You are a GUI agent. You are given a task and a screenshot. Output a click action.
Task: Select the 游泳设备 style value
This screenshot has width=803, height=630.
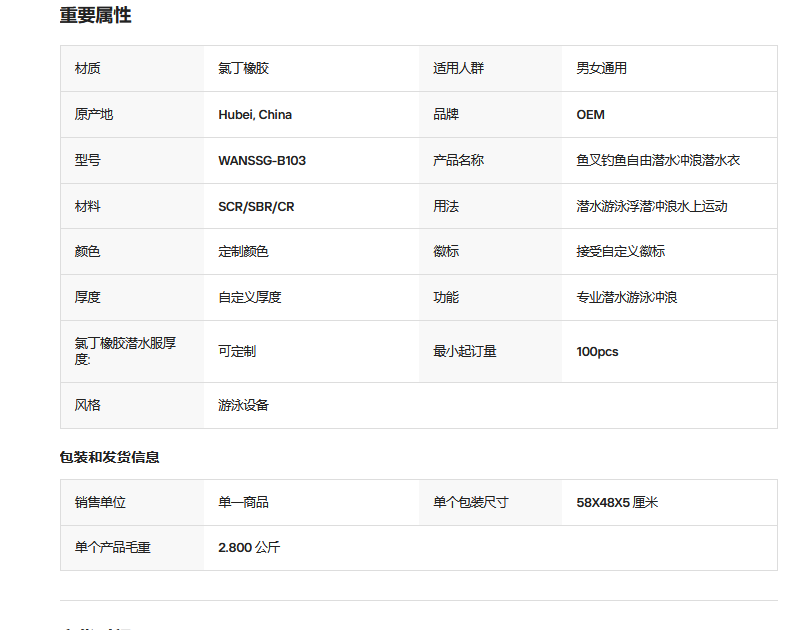pyautogui.click(x=243, y=406)
